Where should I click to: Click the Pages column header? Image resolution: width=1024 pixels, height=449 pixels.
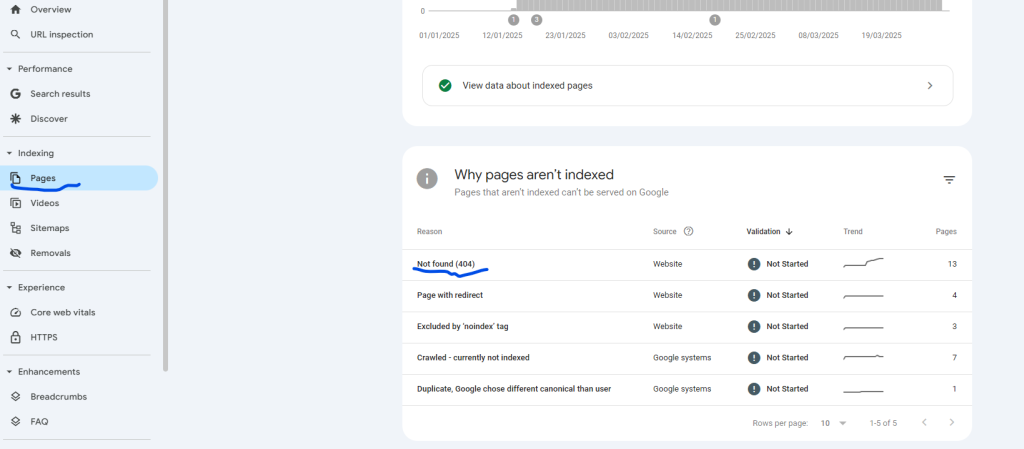946,232
